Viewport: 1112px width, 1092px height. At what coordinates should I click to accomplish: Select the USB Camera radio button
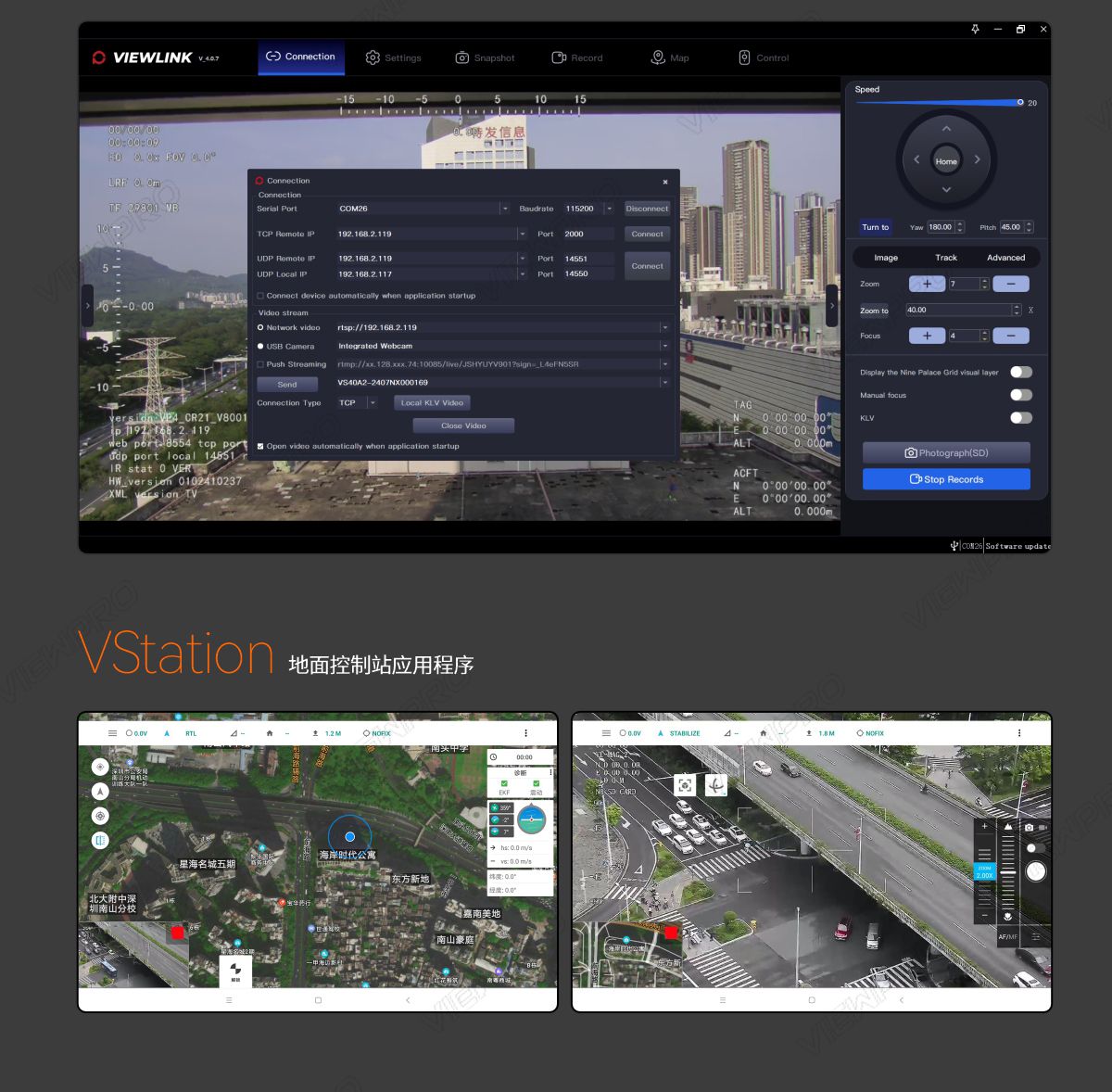pos(260,346)
